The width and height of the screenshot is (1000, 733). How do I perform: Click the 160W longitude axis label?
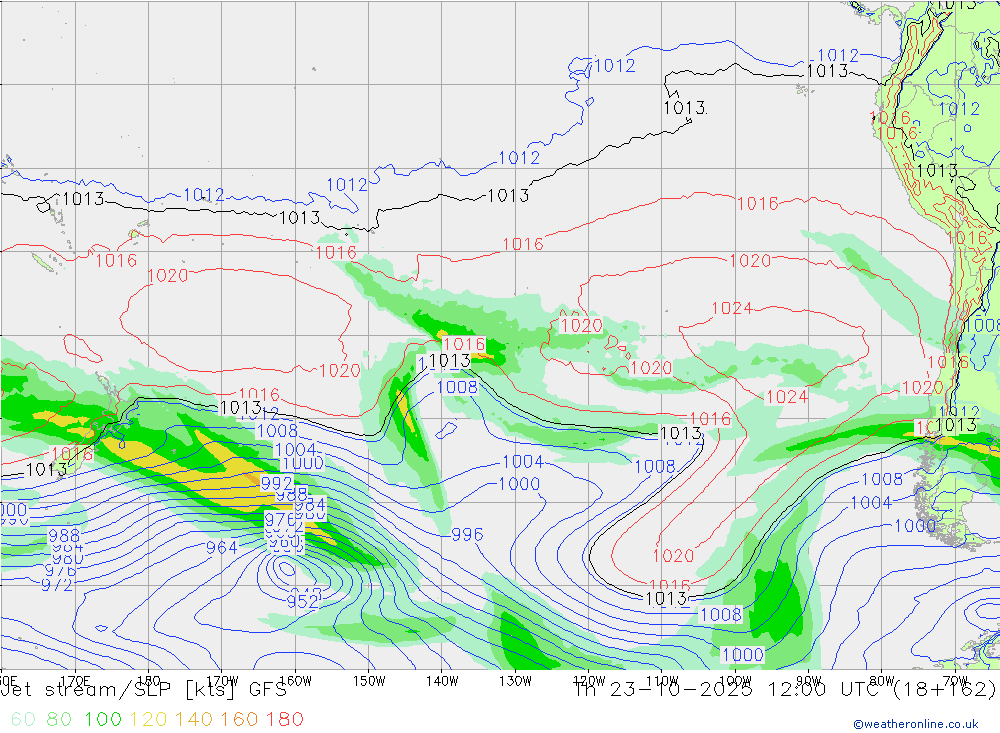295,681
